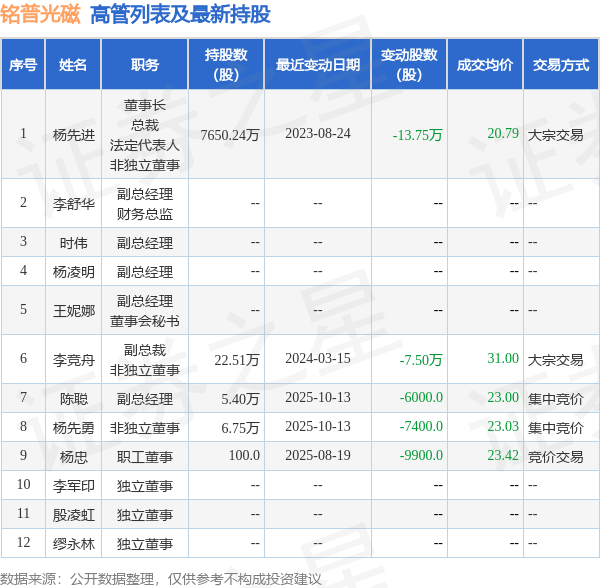
Task: Click 集中竞价 in 杨先勇's row
Action: (556, 428)
